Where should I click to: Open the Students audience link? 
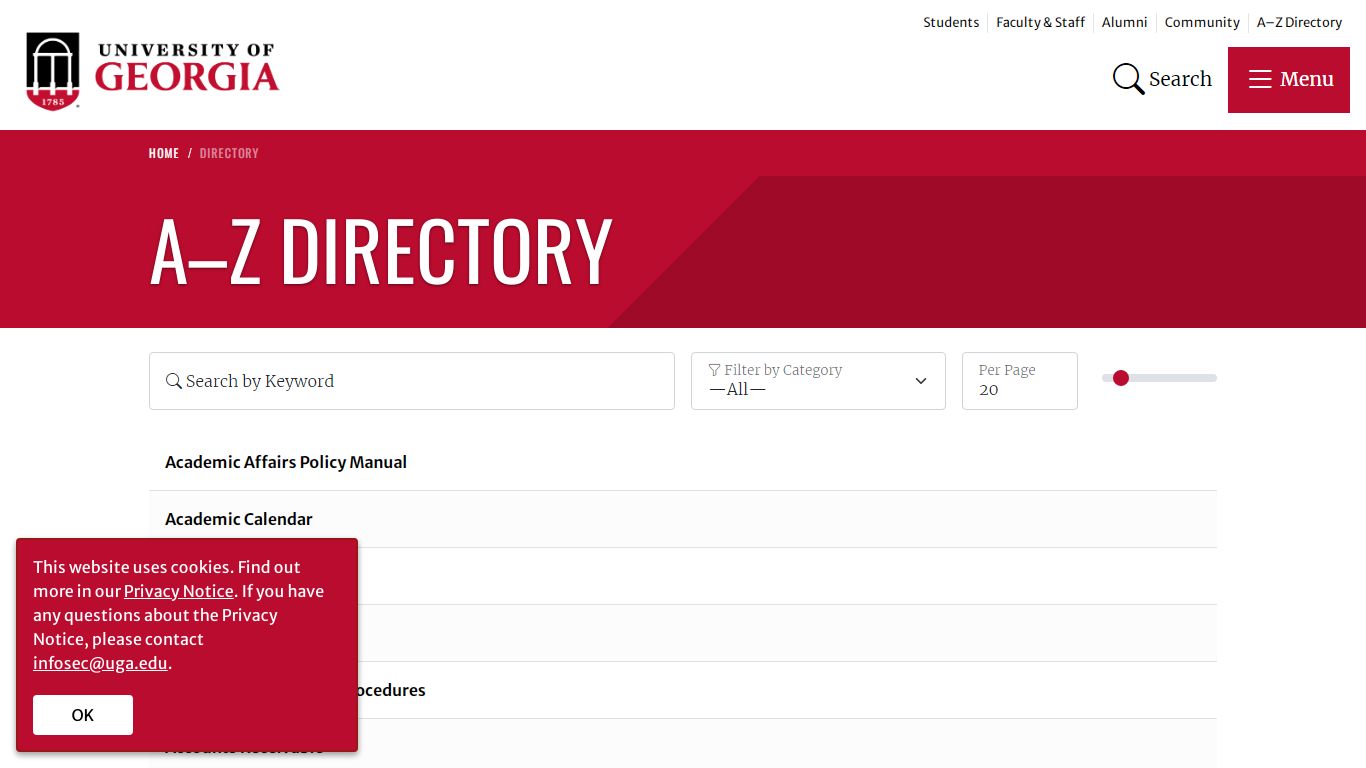point(951,22)
